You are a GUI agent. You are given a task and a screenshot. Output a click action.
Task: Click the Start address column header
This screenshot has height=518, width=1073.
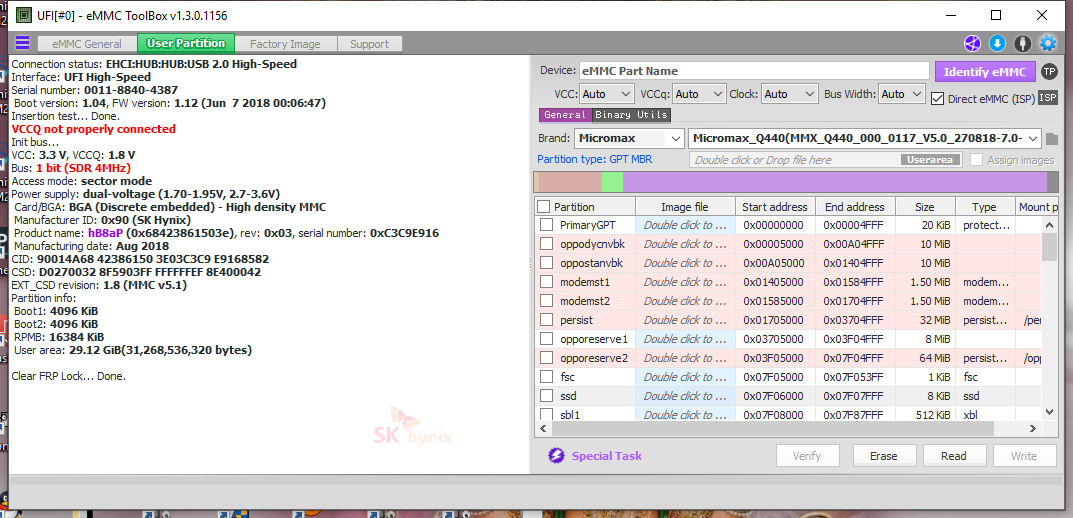click(x=775, y=207)
